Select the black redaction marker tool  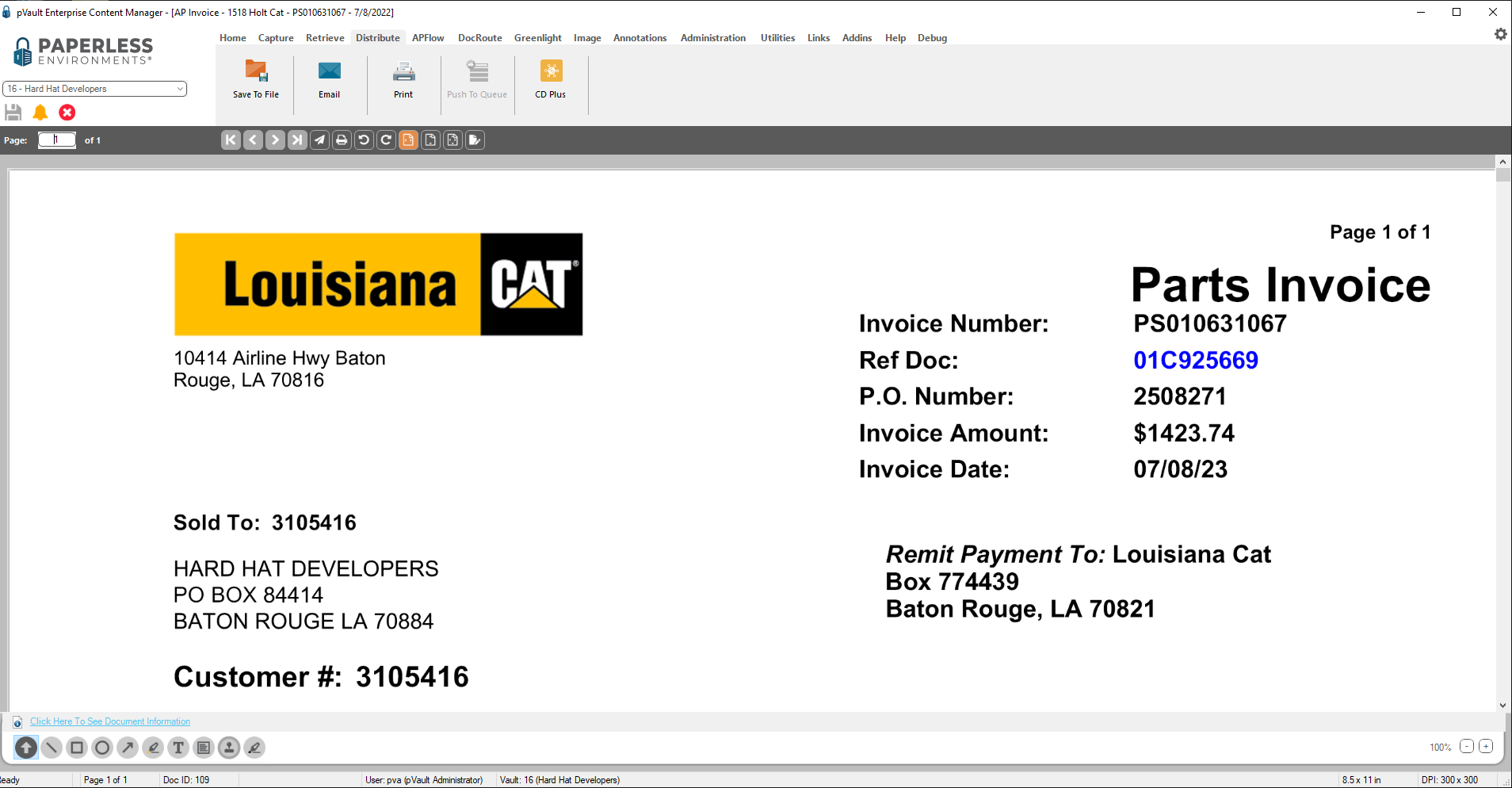(x=254, y=748)
